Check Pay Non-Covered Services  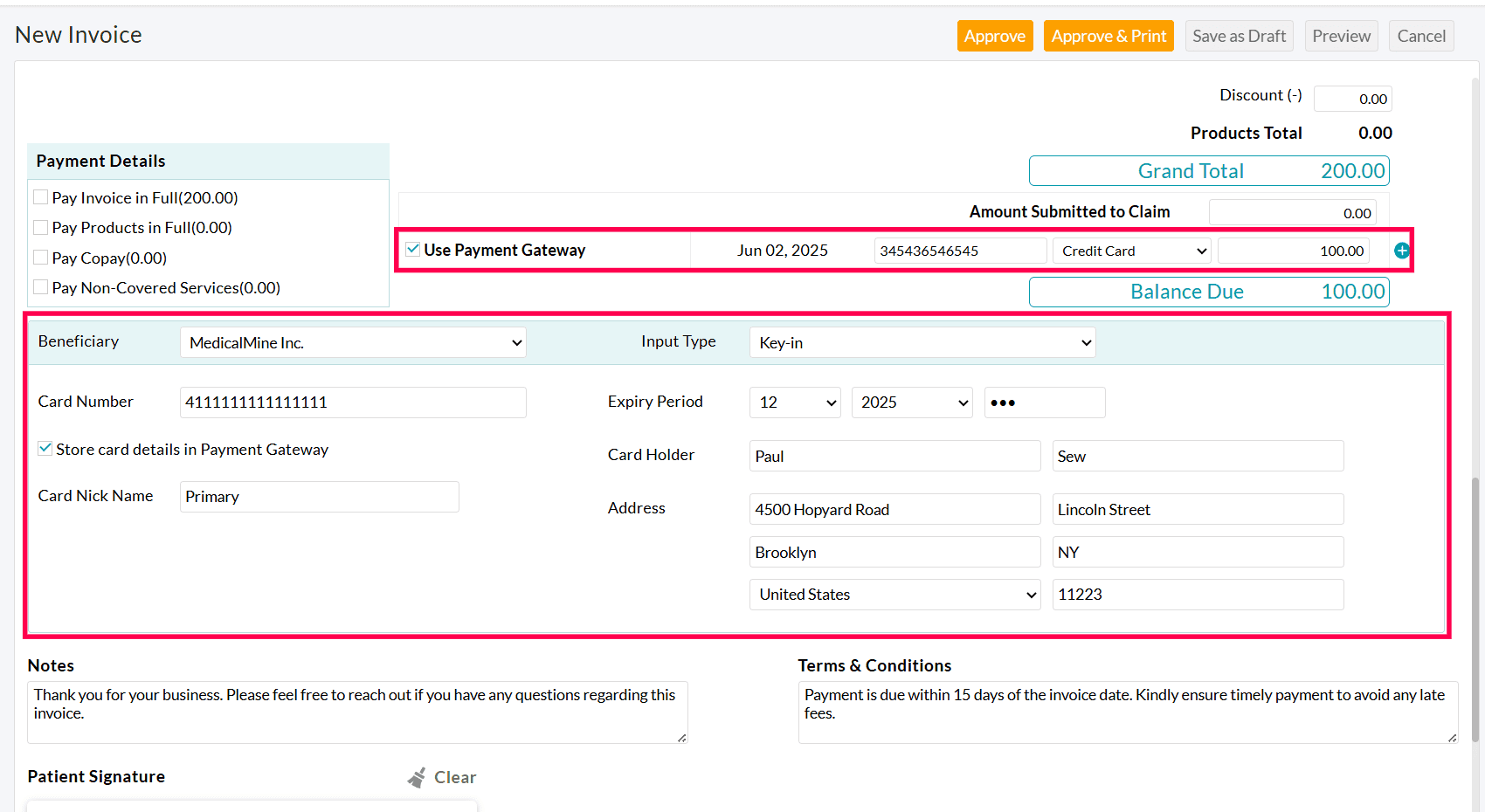pos(40,286)
